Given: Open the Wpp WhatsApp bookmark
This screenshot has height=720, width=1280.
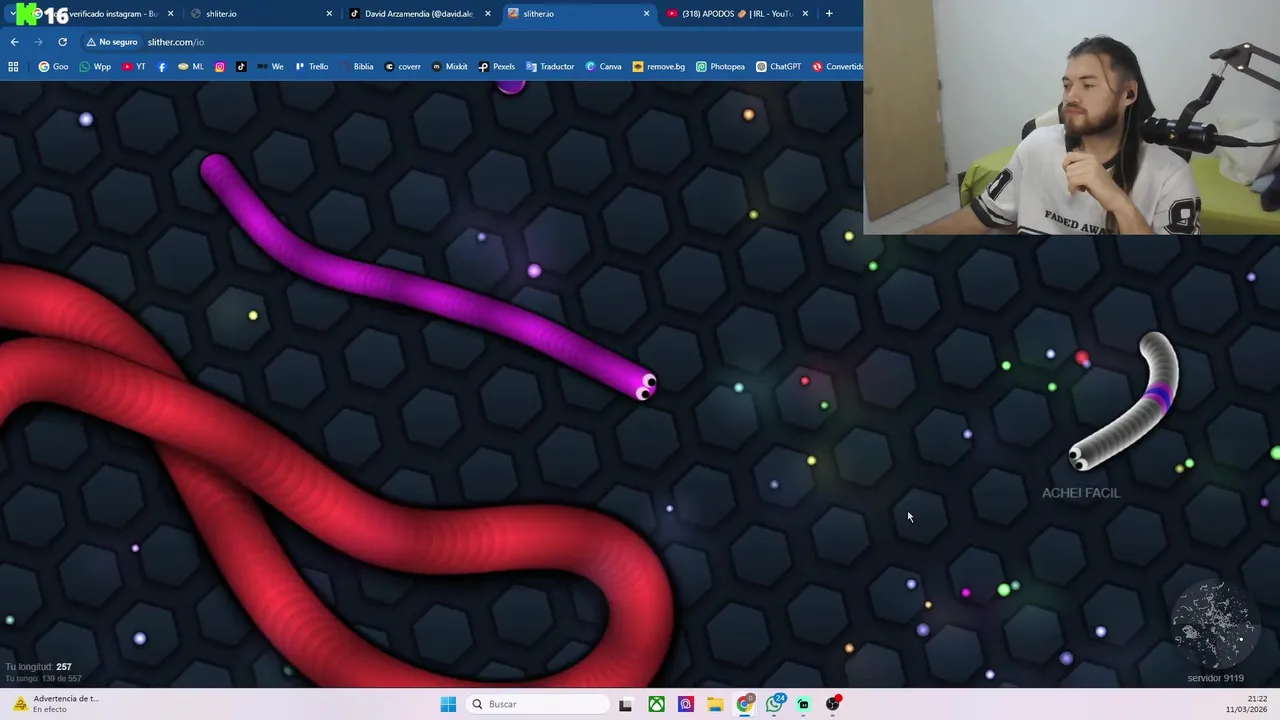Looking at the screenshot, I should pos(95,67).
